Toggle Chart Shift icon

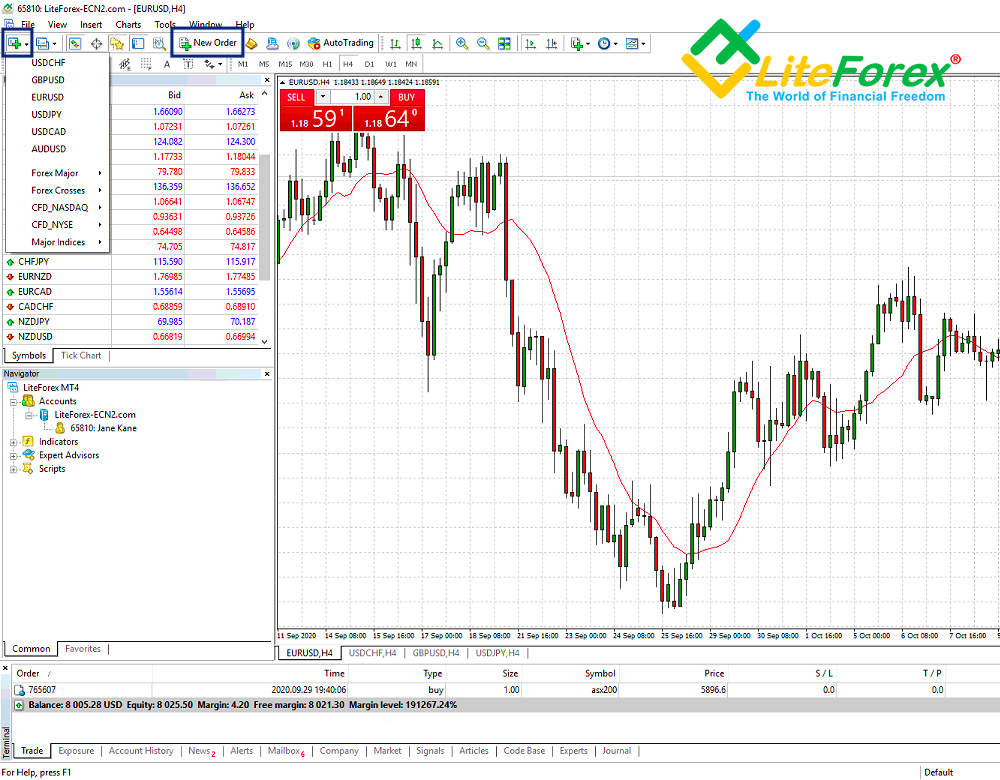tap(552, 43)
